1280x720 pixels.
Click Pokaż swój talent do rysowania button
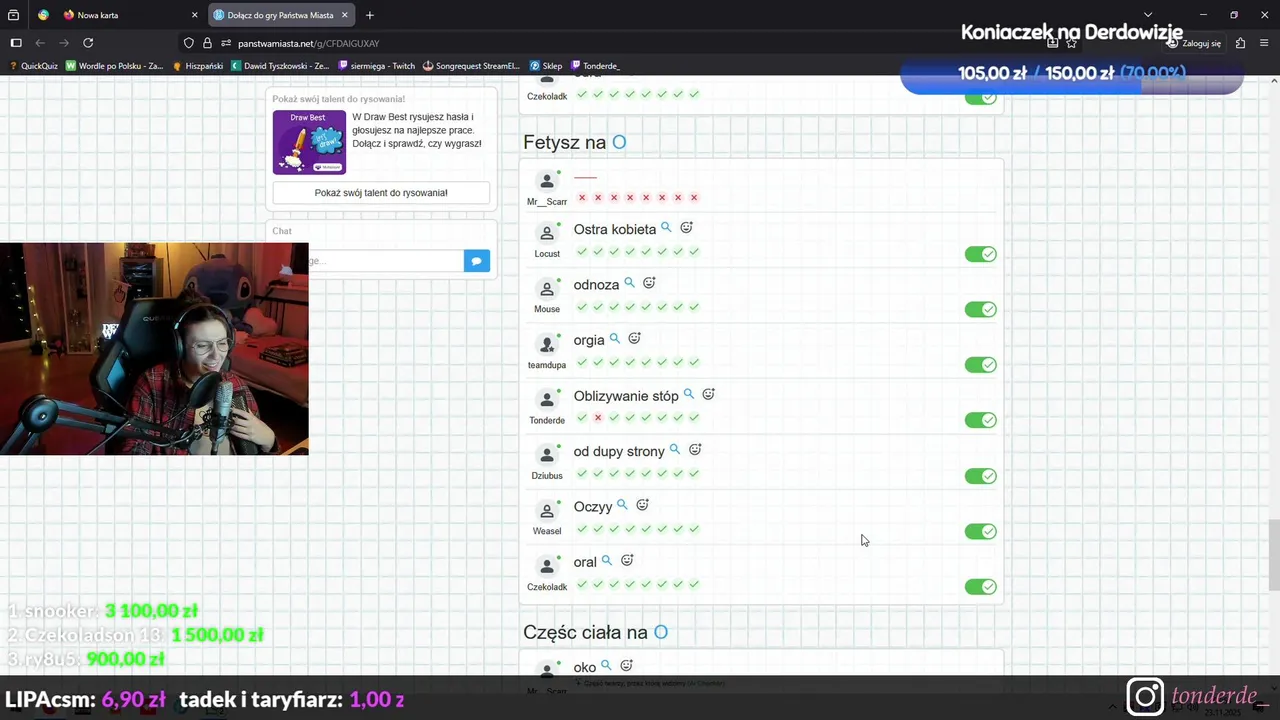tap(381, 193)
